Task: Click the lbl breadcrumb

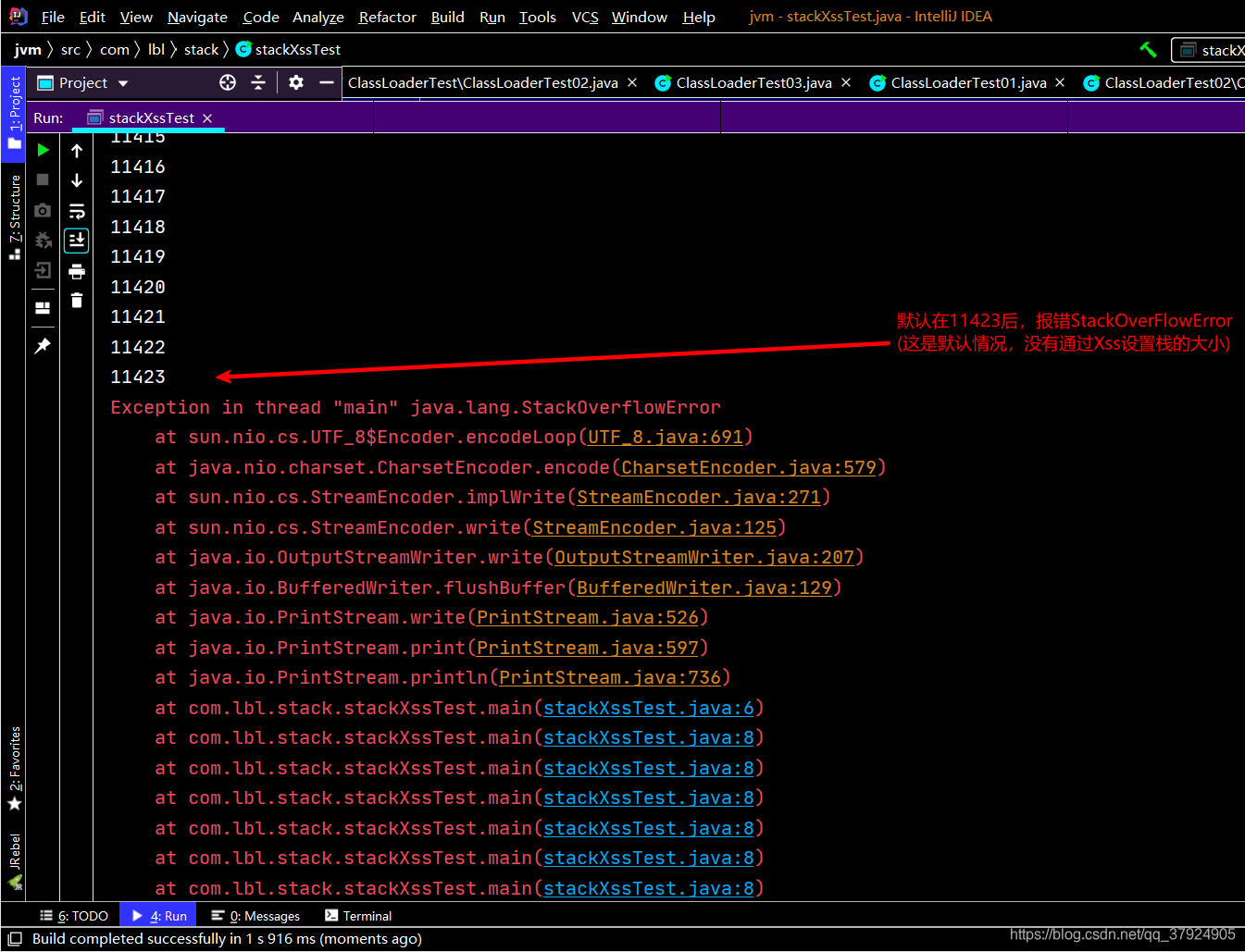Action: [156, 49]
